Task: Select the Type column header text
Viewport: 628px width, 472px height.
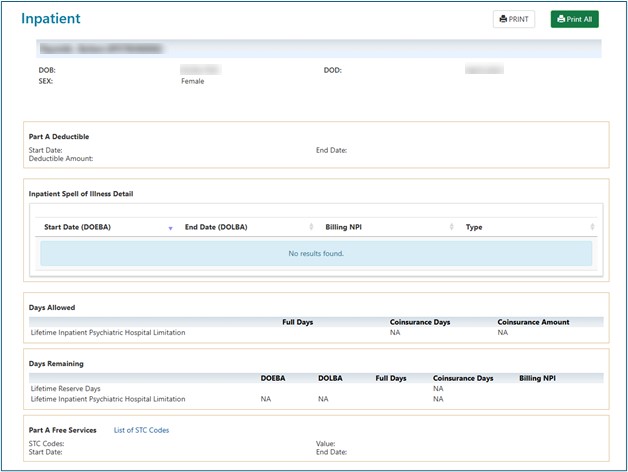Action: click(x=474, y=228)
